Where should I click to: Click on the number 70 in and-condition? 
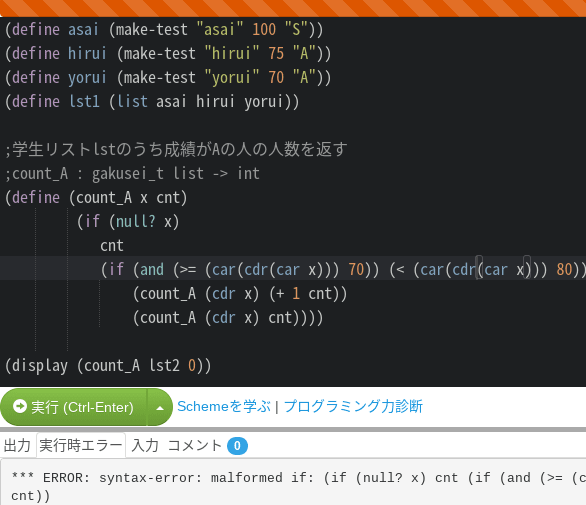pos(356,270)
